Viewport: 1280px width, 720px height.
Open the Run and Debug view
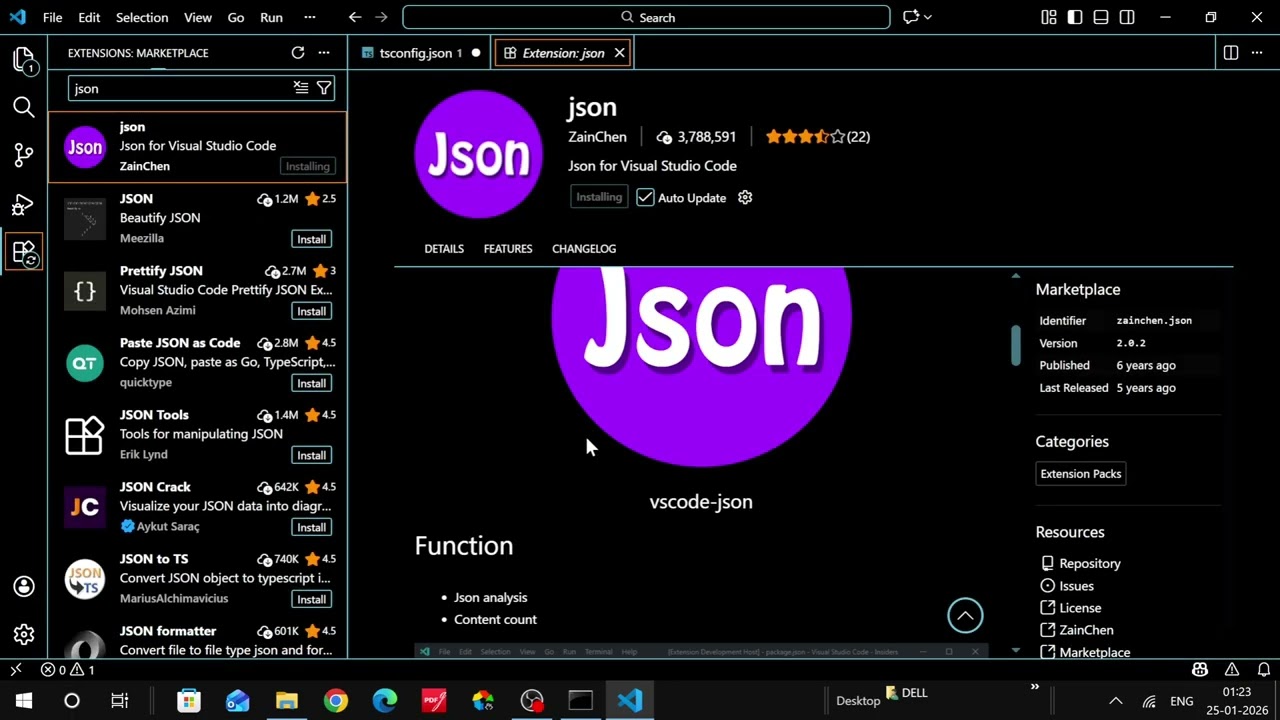pyautogui.click(x=24, y=204)
